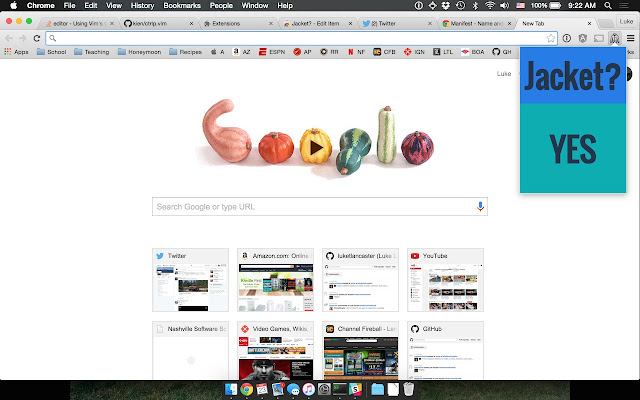Open the AZ Amazon bookmark
Screen dimensions: 640x400
click(x=241, y=52)
